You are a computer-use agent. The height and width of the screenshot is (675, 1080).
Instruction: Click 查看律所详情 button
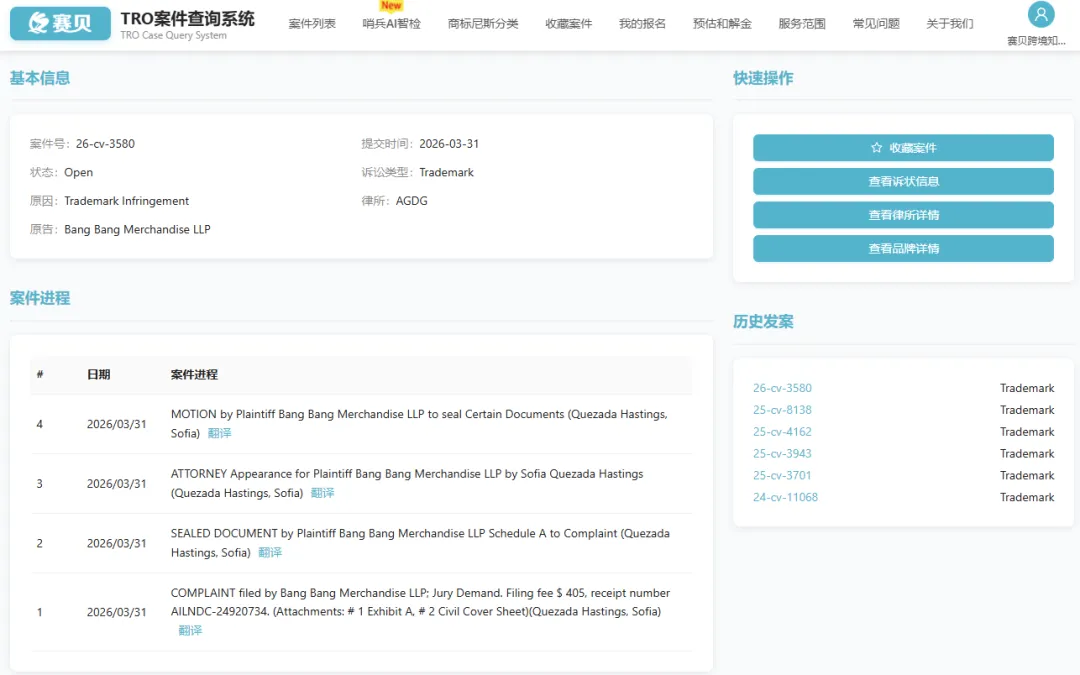tap(902, 215)
